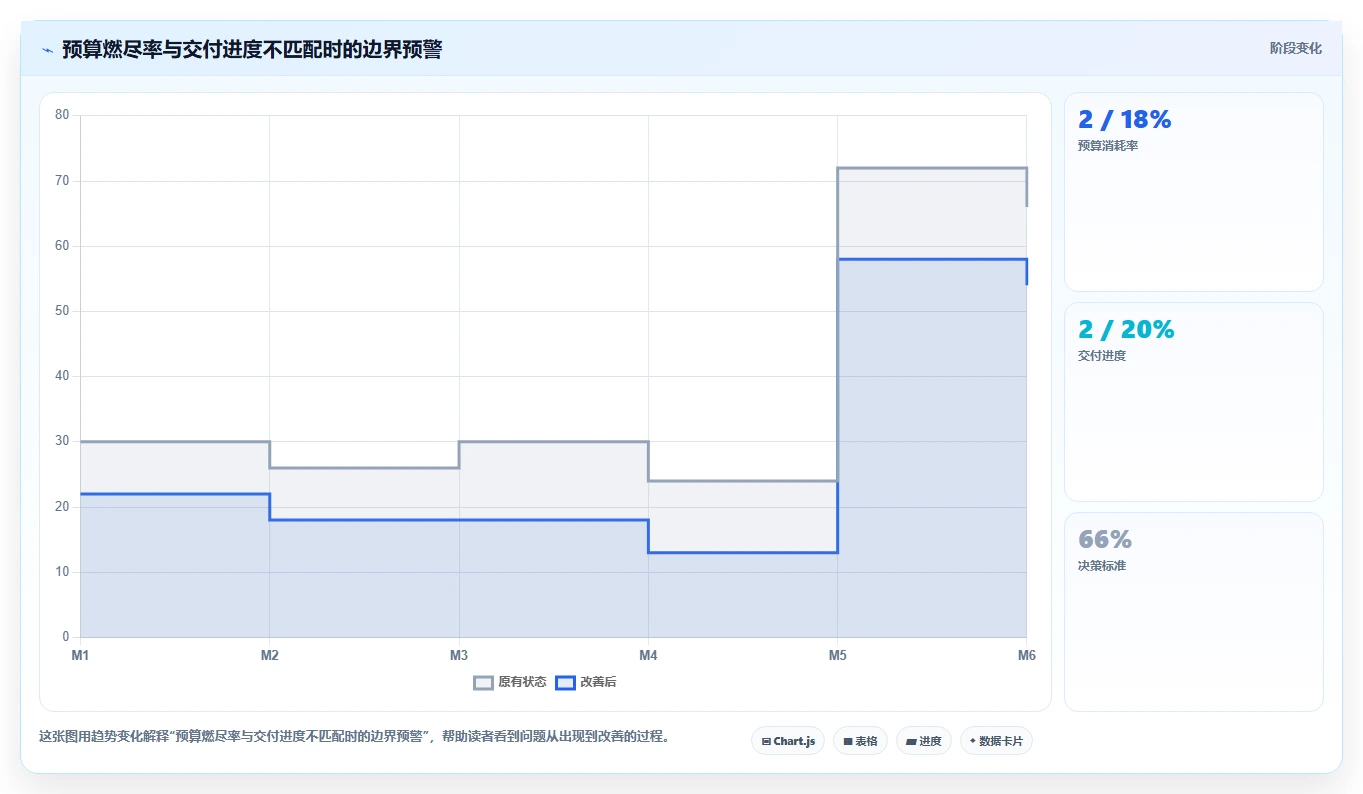The width and height of the screenshot is (1363, 794).
Task: Select the 数据卡片 chip
Action: [996, 741]
